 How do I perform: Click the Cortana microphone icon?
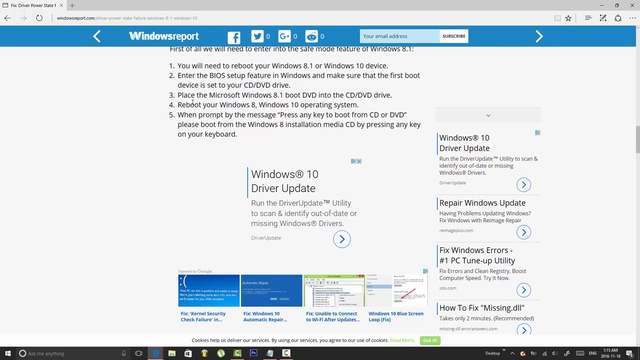click(123, 353)
